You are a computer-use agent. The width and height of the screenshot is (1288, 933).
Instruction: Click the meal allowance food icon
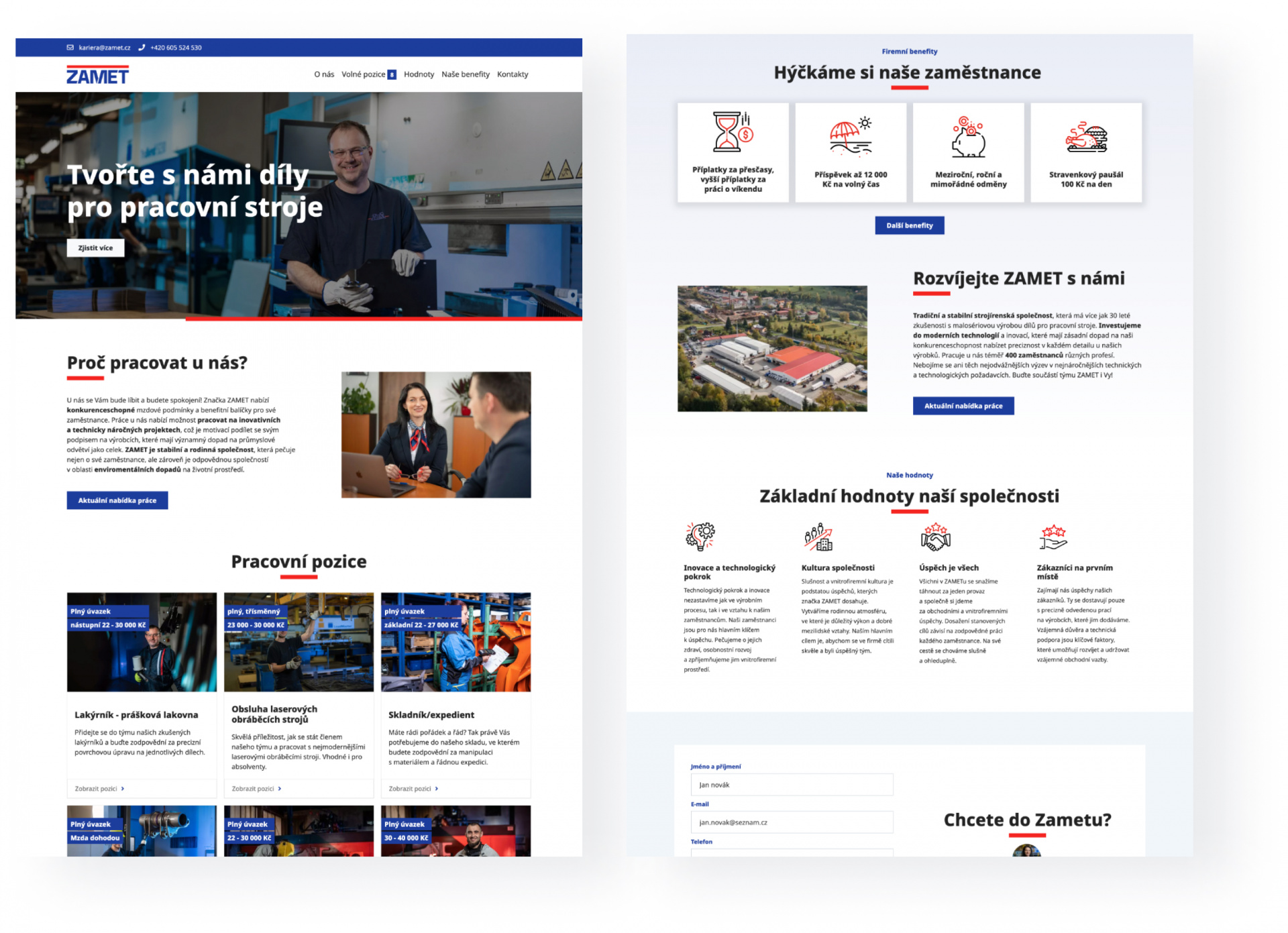point(1086,138)
